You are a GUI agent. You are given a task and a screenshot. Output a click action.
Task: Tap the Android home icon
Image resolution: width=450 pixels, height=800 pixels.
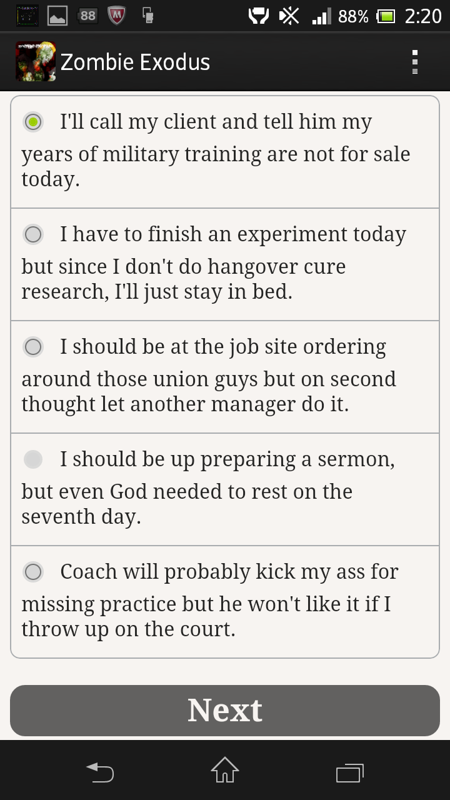click(225, 770)
